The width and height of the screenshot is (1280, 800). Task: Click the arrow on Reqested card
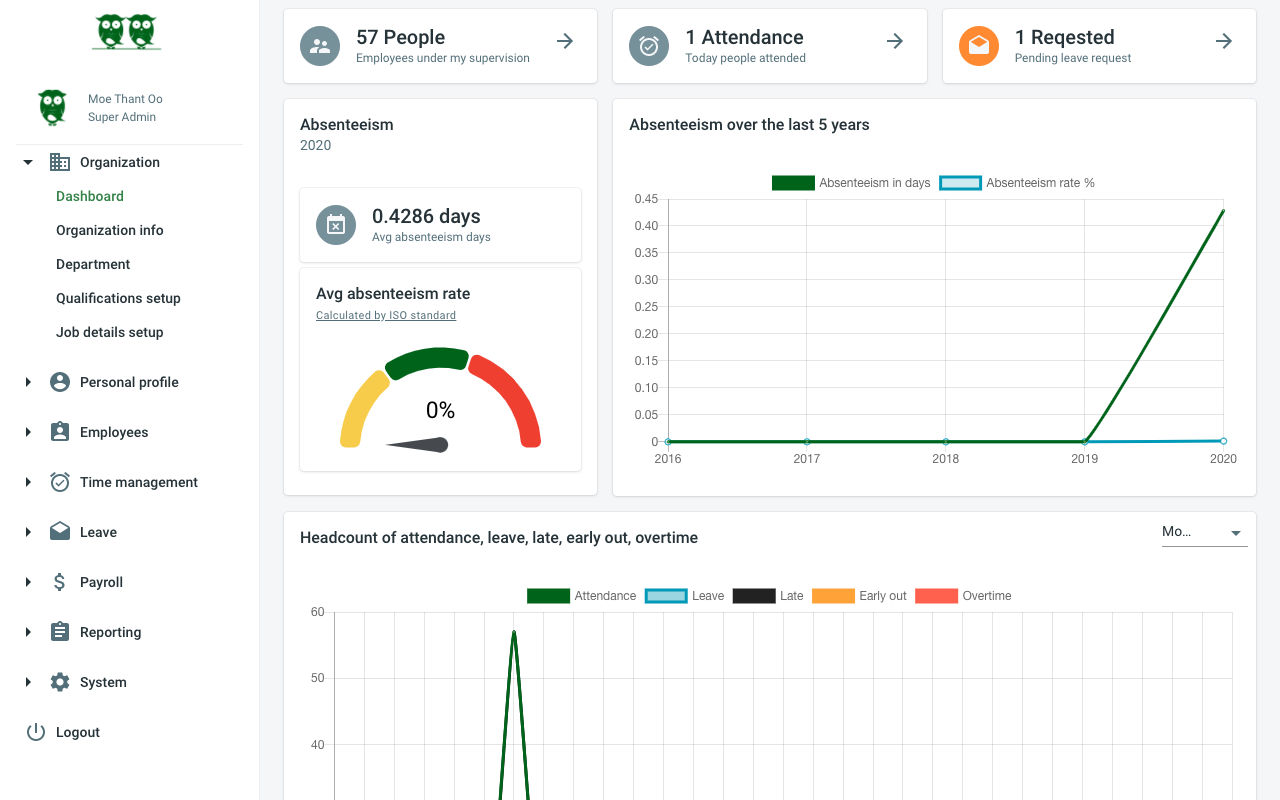1223,41
